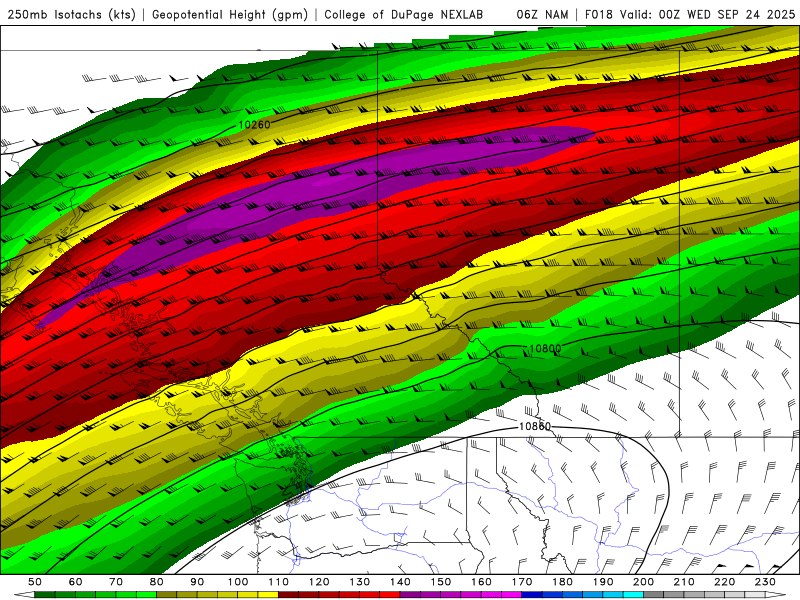
Task: Click the 100 value on the color scale
Action: click(x=238, y=582)
